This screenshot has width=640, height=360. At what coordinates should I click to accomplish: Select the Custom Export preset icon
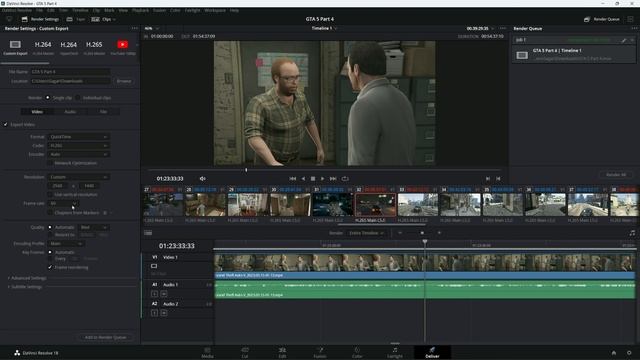tap(16, 44)
